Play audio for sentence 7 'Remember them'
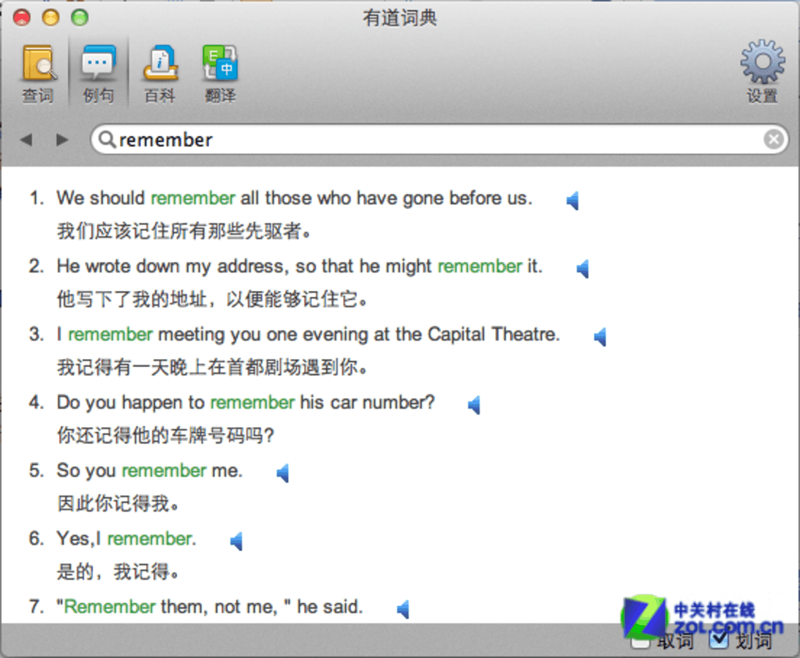The image size is (800, 658). [404, 609]
